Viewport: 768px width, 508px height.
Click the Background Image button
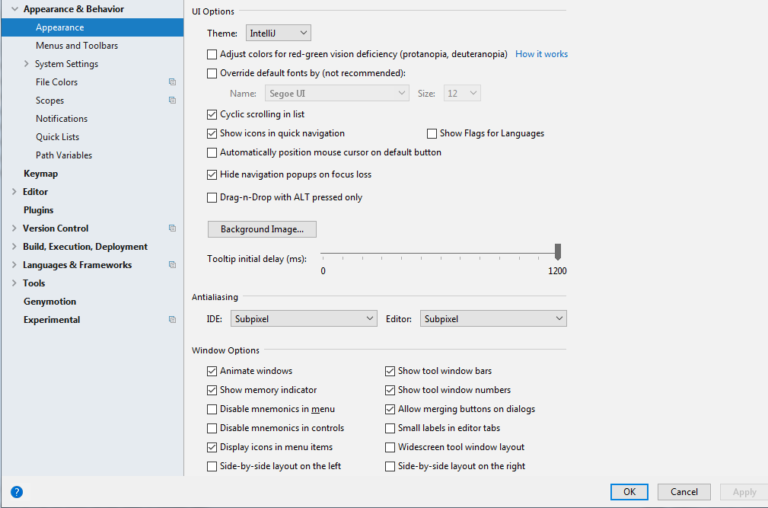click(x=262, y=229)
